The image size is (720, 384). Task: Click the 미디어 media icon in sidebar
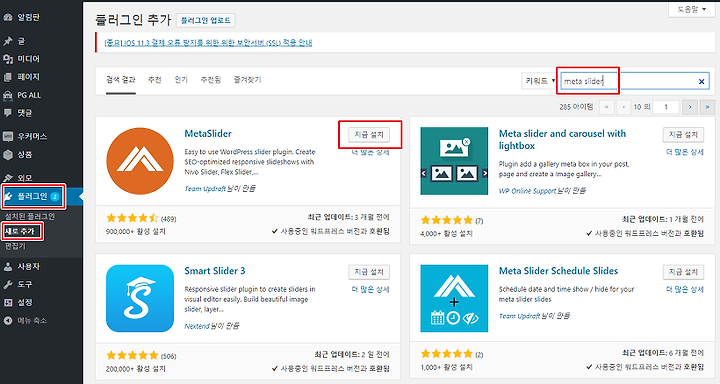pos(8,59)
